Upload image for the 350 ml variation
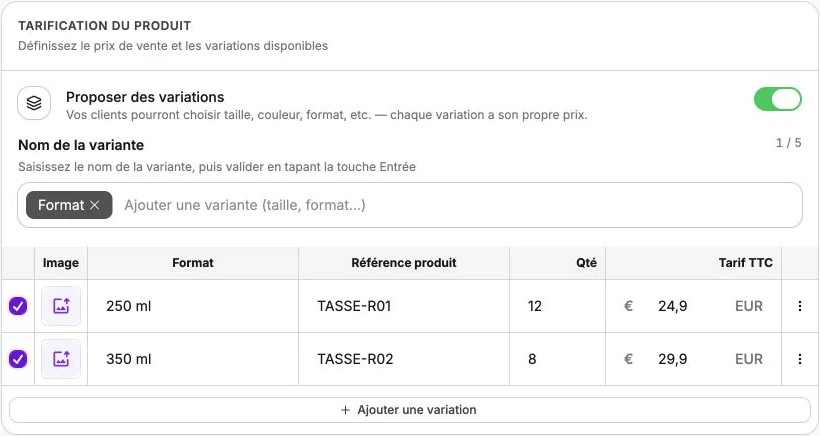This screenshot has height=436, width=820. tap(61, 359)
